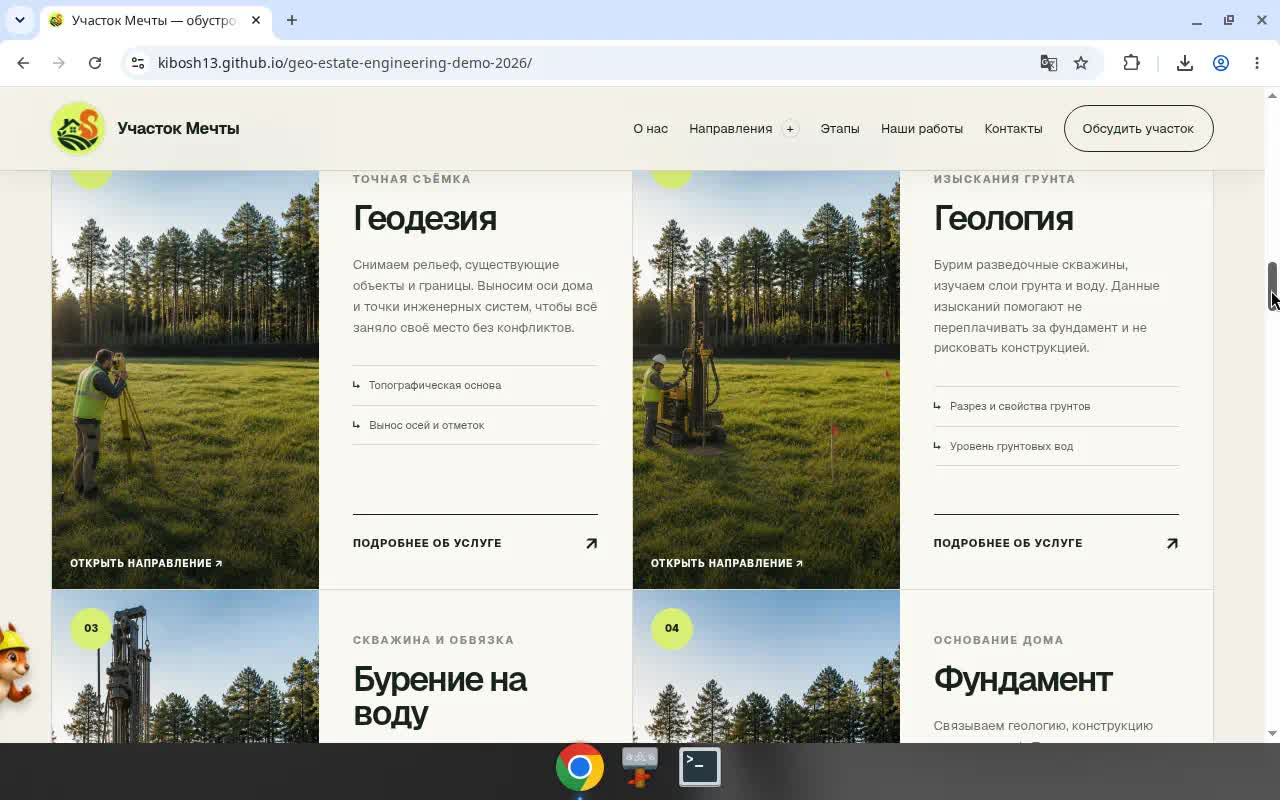Go to Наши работы section
This screenshot has height=800, width=1280.
(922, 129)
